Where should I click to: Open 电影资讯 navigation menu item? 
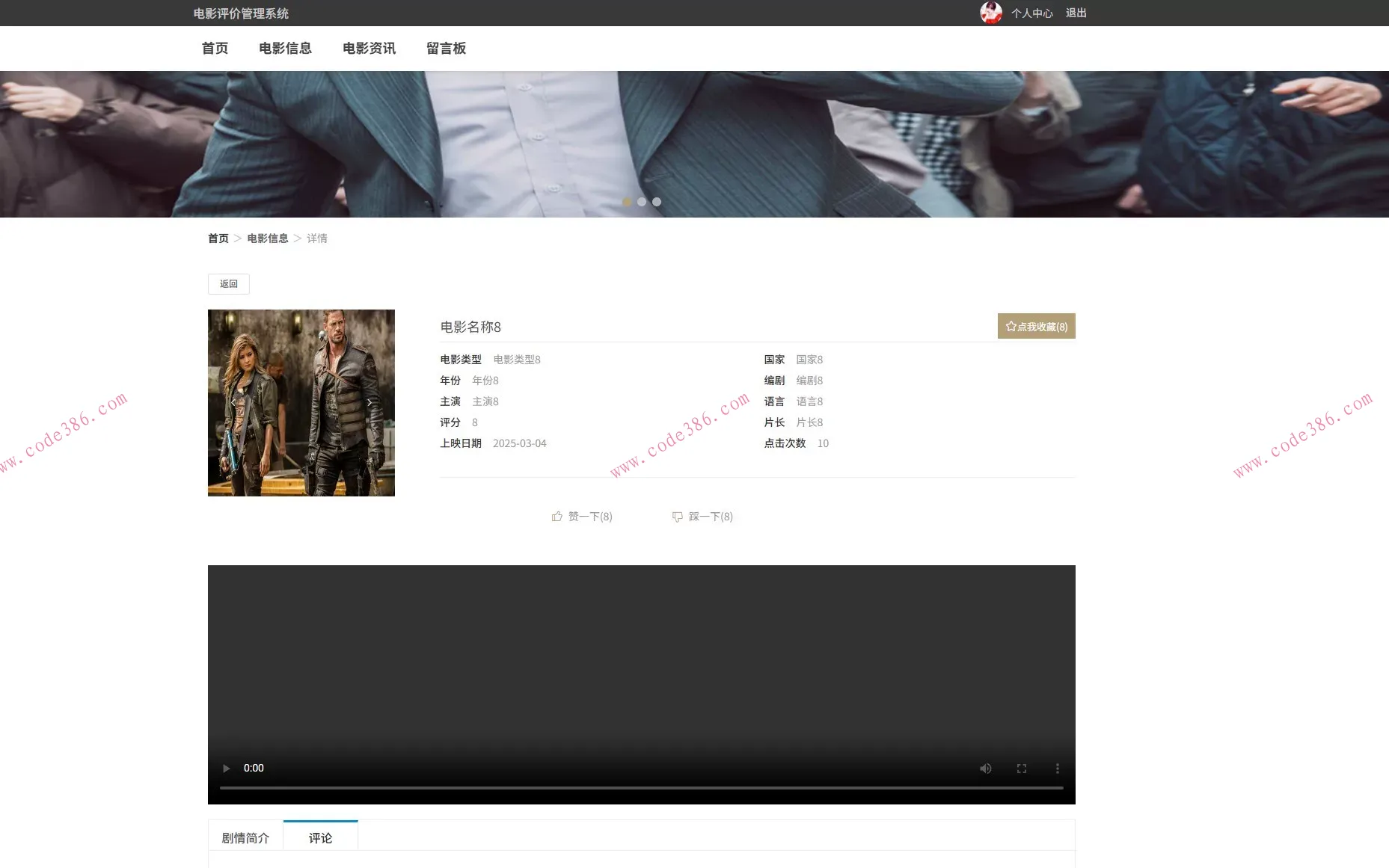click(370, 49)
